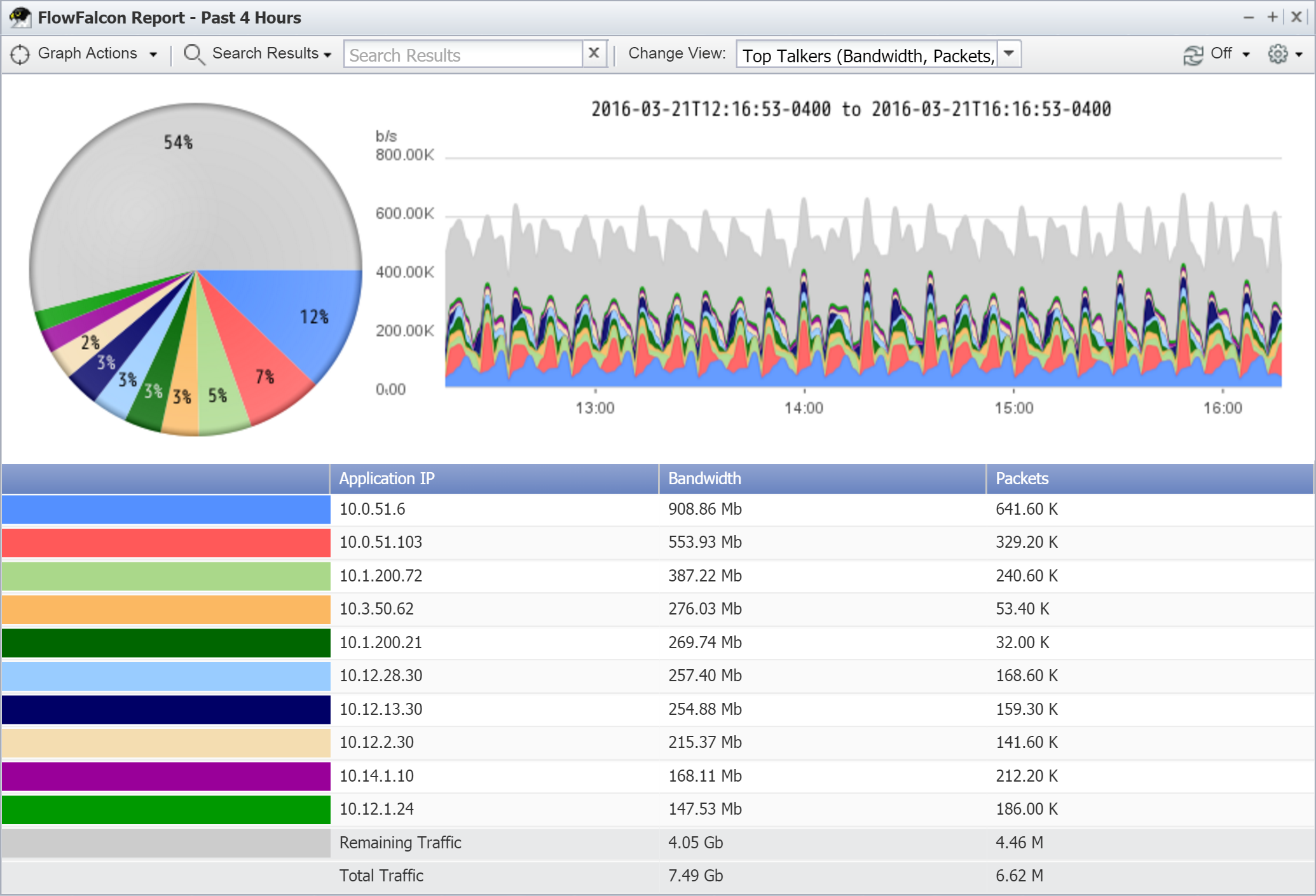Sort by the Bandwidth column header
This screenshot has width=1316, height=896.
pyautogui.click(x=822, y=479)
